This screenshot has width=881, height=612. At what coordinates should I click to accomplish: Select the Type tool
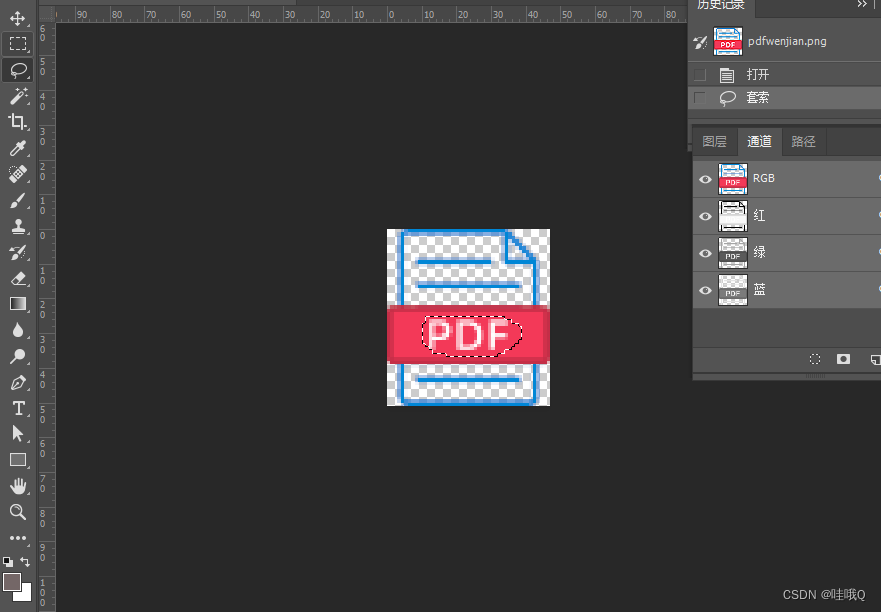click(x=18, y=408)
